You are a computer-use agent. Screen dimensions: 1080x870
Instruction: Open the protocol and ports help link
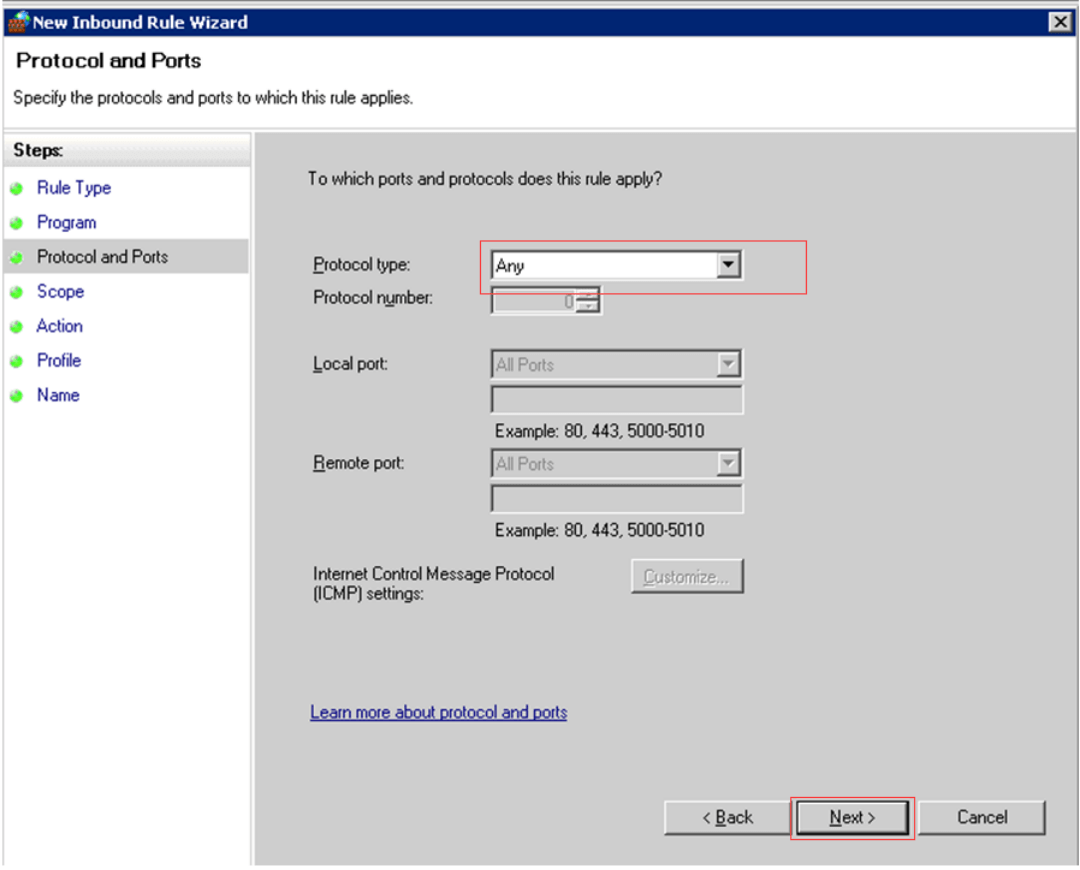pos(438,712)
